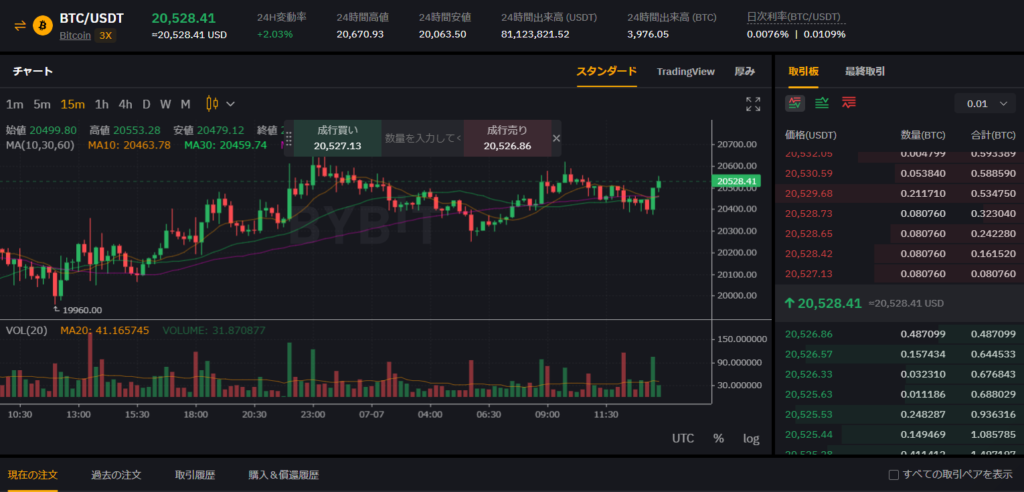Select ask price 20,529.68 row
Viewport: 1024px width, 492px height.
pos(899,193)
